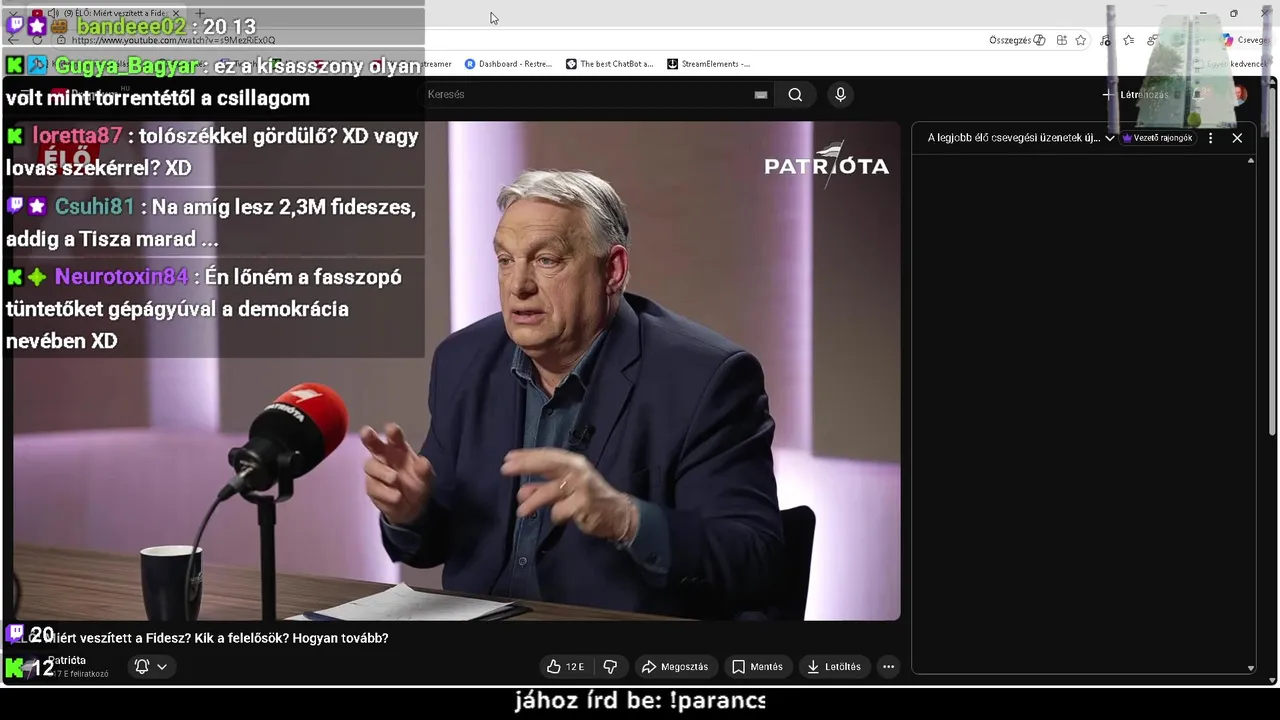Click the Vezető rajongók chip in the chat header
This screenshot has width=1280, height=720.
1158,138
